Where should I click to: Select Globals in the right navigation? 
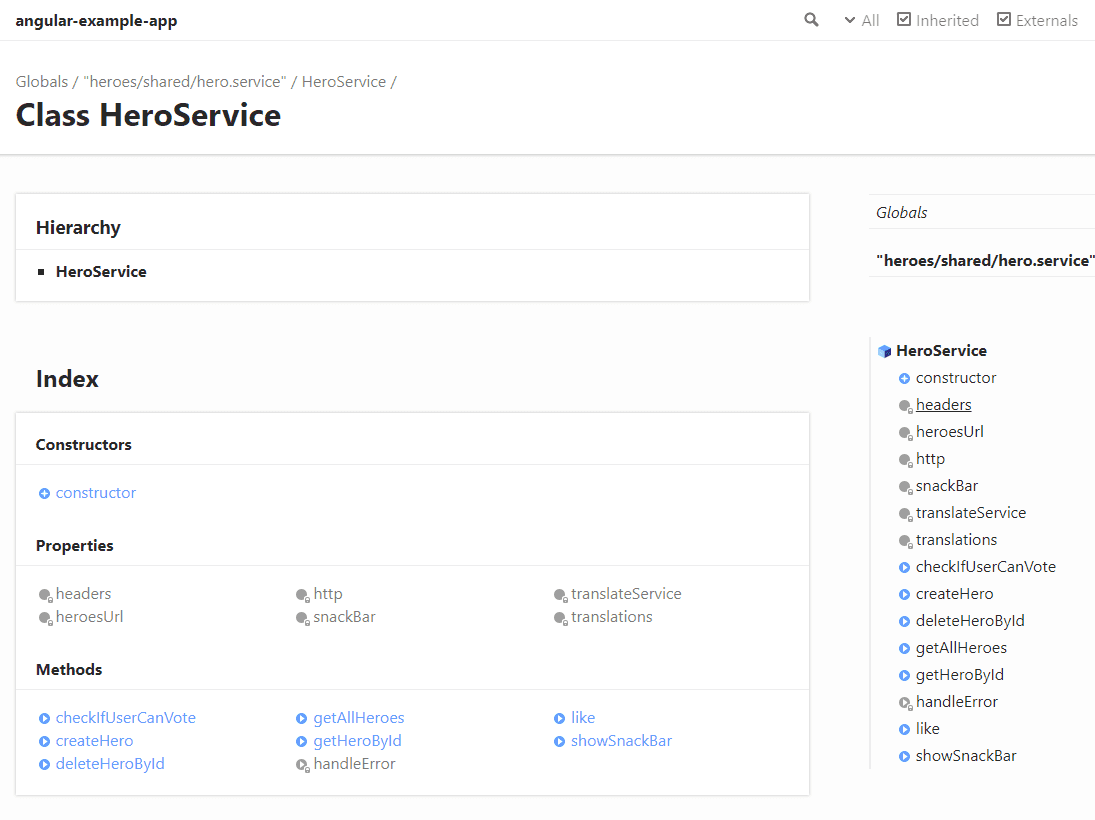coord(902,212)
